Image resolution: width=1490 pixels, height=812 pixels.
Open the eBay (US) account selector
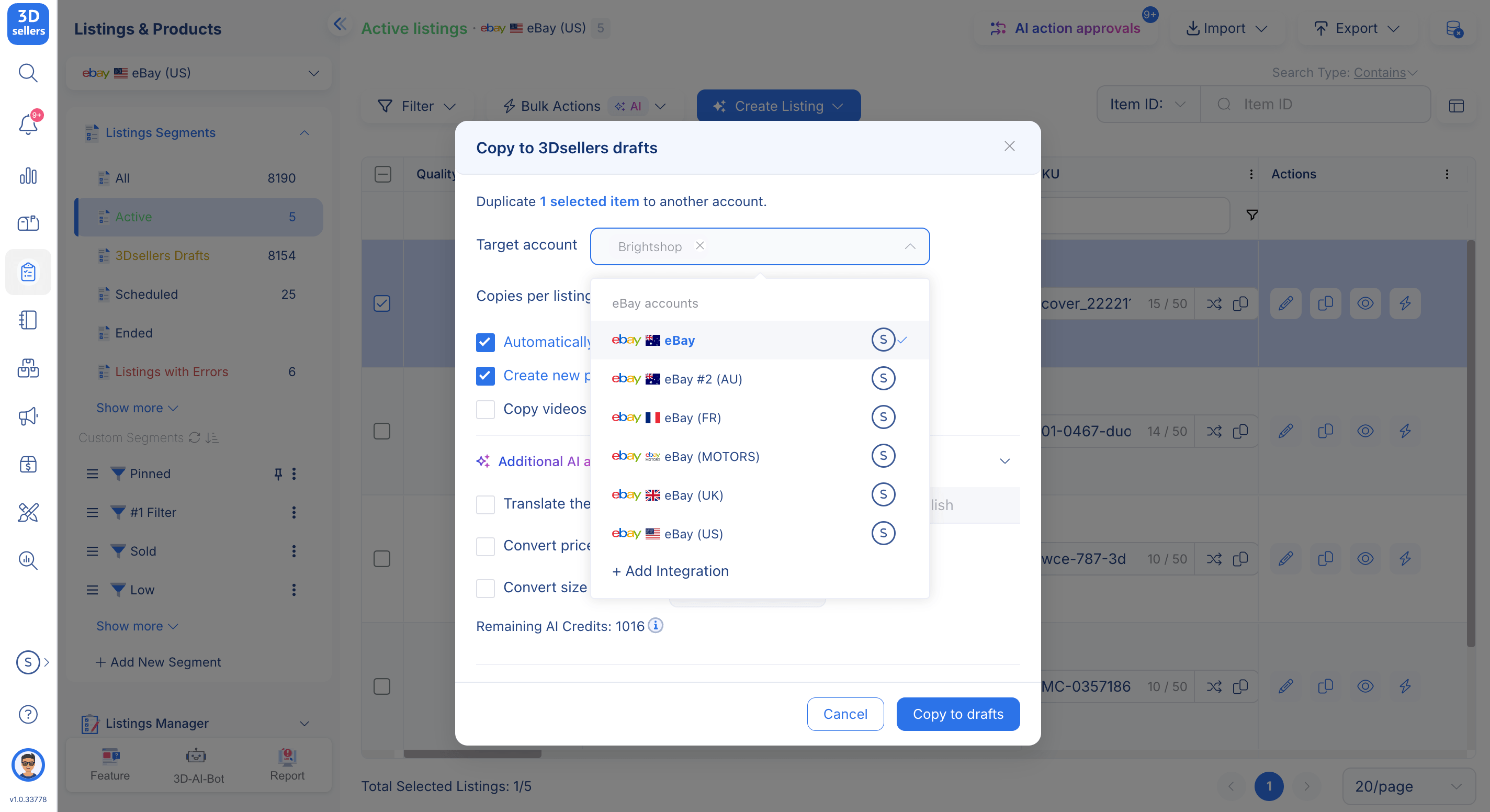[x=198, y=73]
